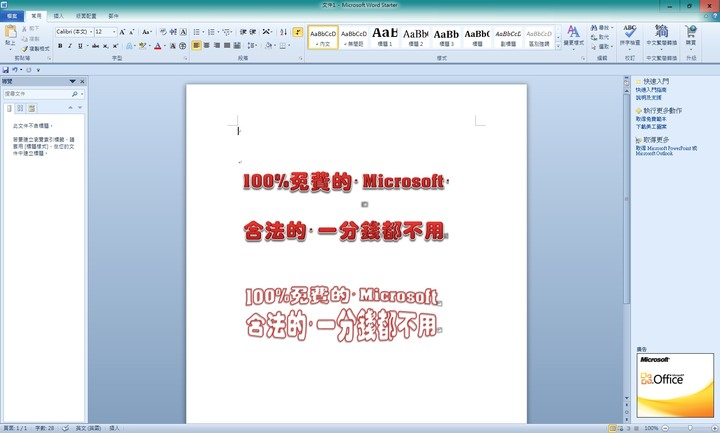Image resolution: width=720 pixels, height=433 pixels.
Task: Click the download clip art link (下載美工圖案)
Action: tap(651, 126)
